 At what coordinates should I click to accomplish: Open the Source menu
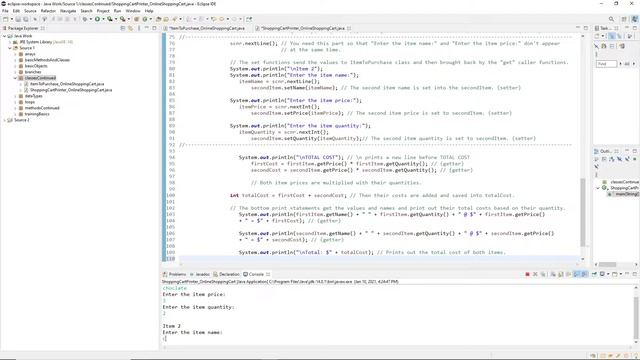[30, 11]
